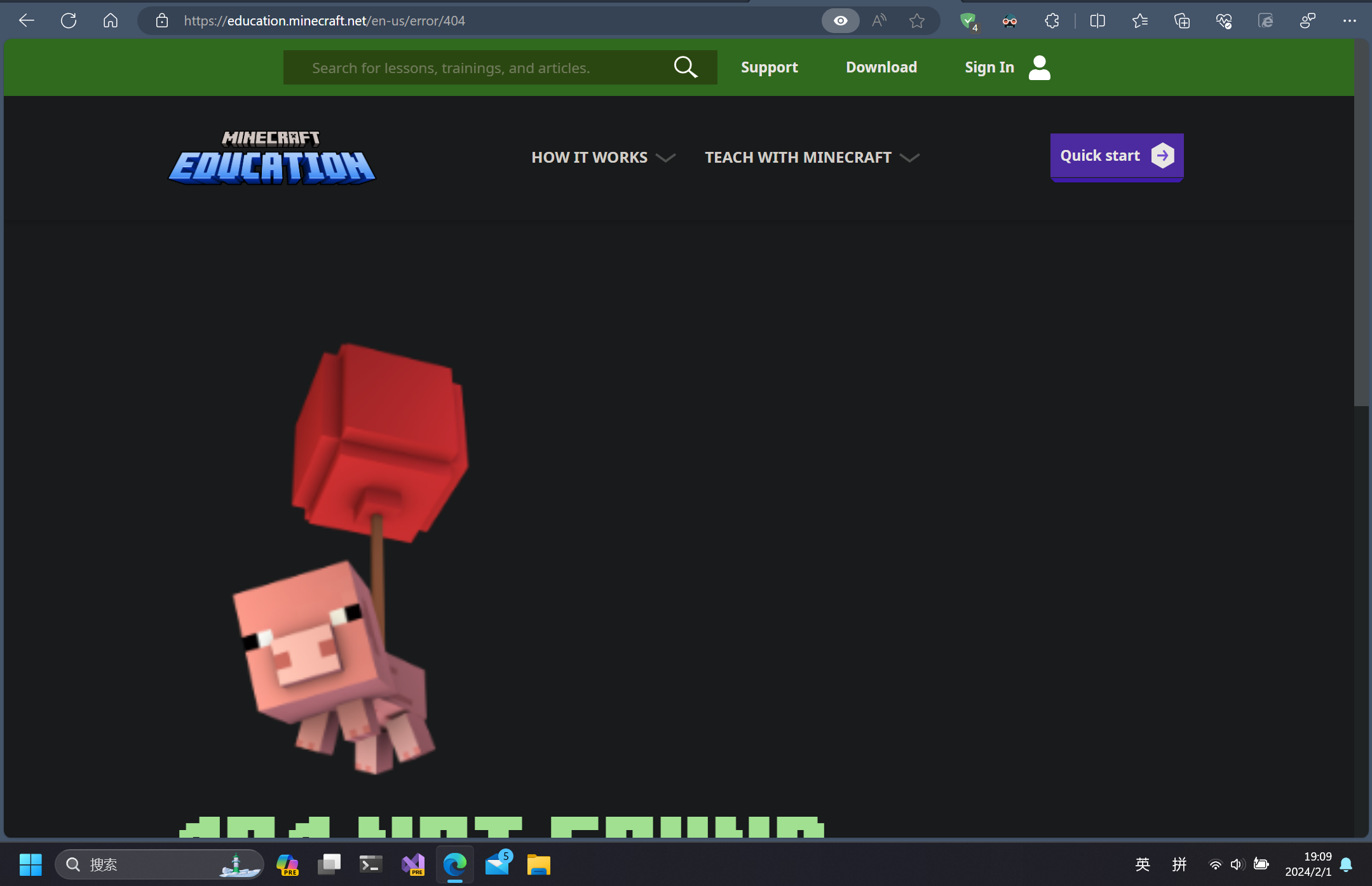1372x886 pixels.
Task: Click the page vertical scrollbar thumb
Action: coord(1361,222)
